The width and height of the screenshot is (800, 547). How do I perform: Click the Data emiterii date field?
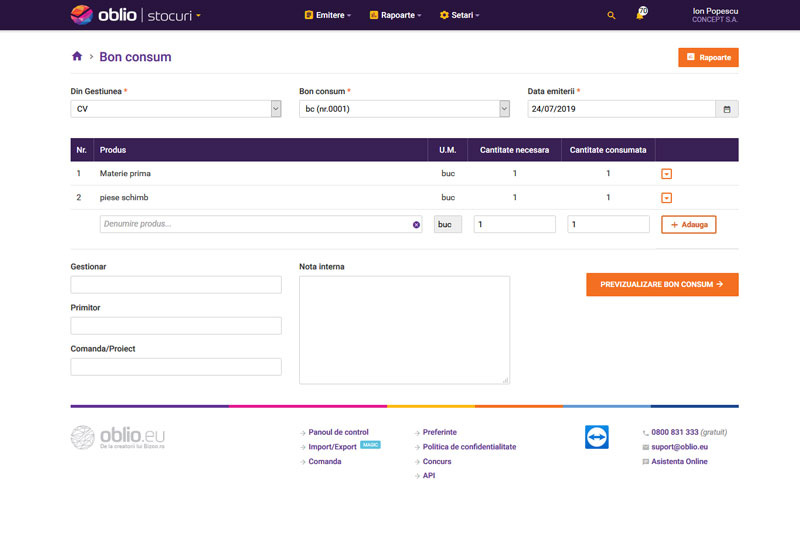click(x=621, y=109)
